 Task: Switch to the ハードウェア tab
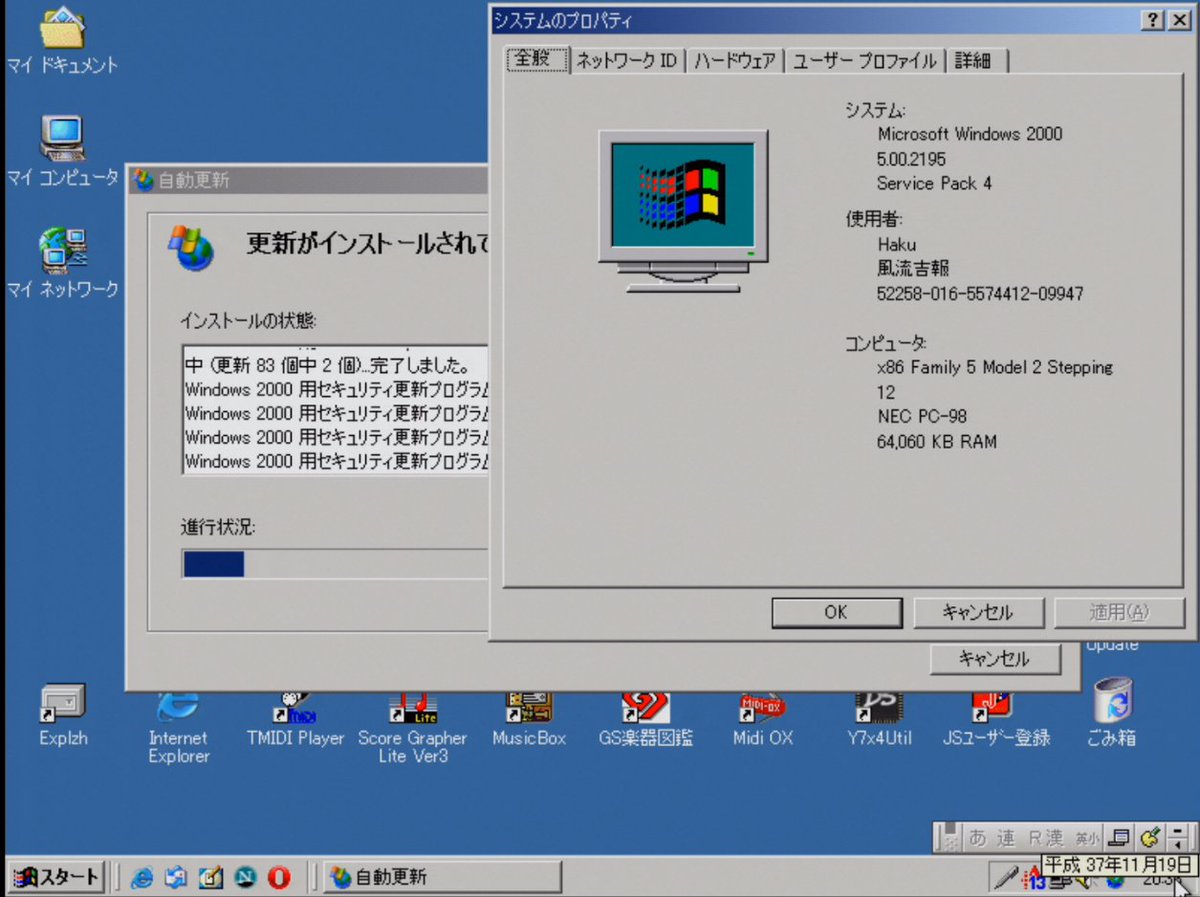735,61
